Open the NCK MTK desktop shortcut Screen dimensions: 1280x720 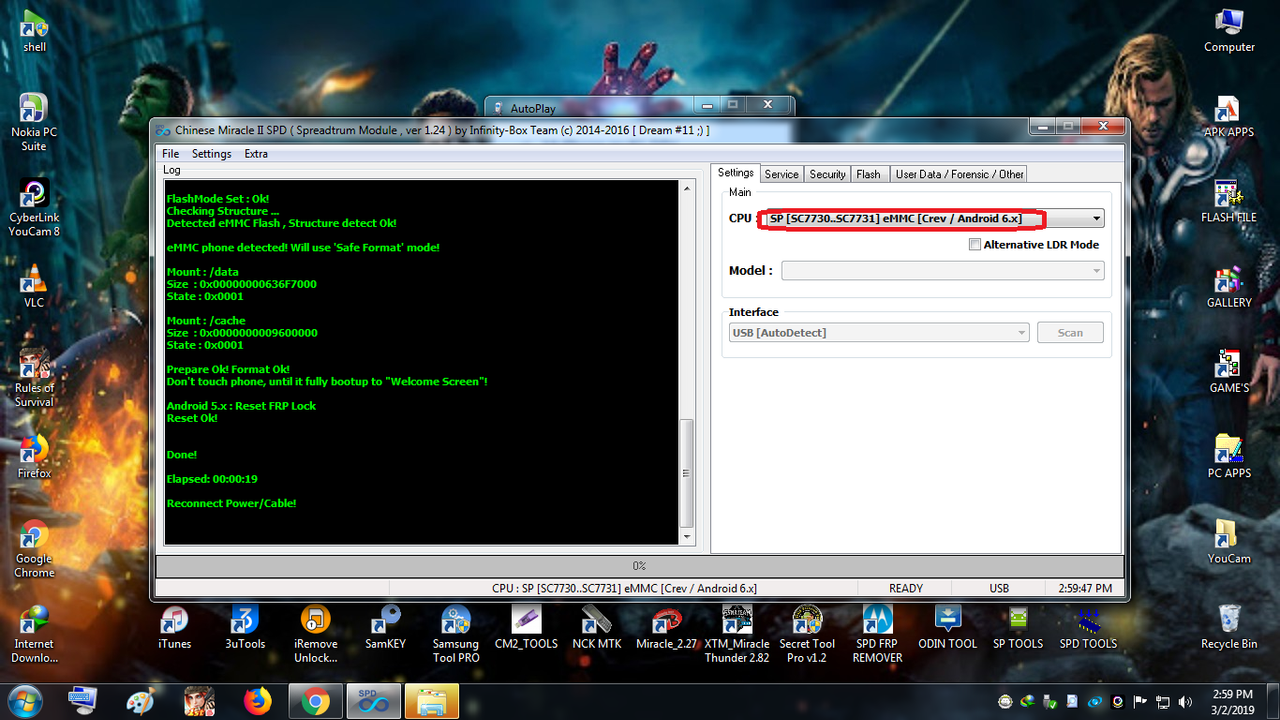click(597, 627)
